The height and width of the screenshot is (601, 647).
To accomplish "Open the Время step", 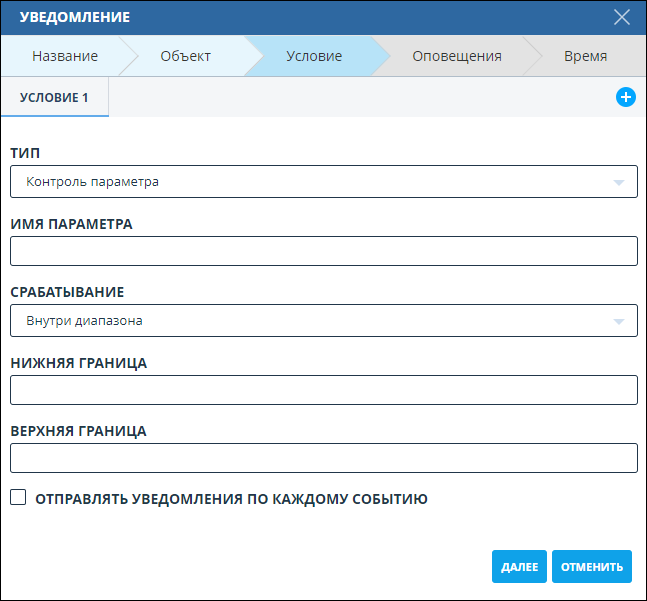I will (586, 56).
